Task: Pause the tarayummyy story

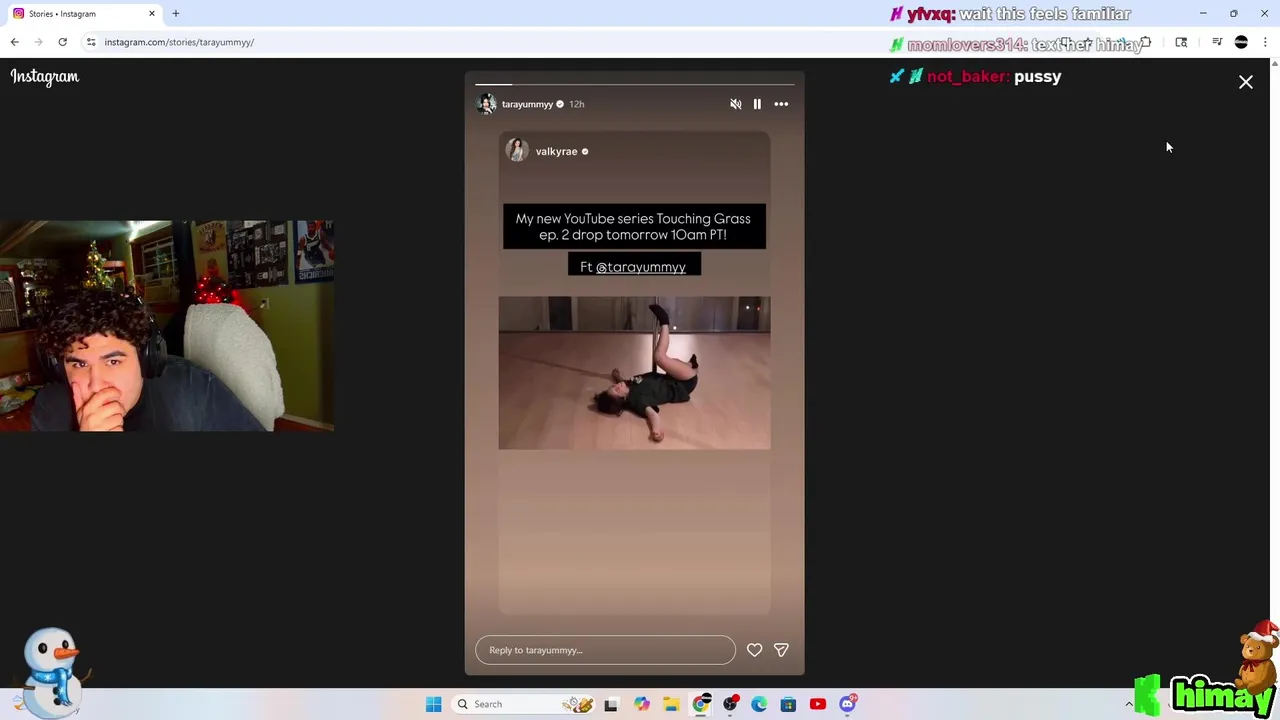Action: point(757,104)
